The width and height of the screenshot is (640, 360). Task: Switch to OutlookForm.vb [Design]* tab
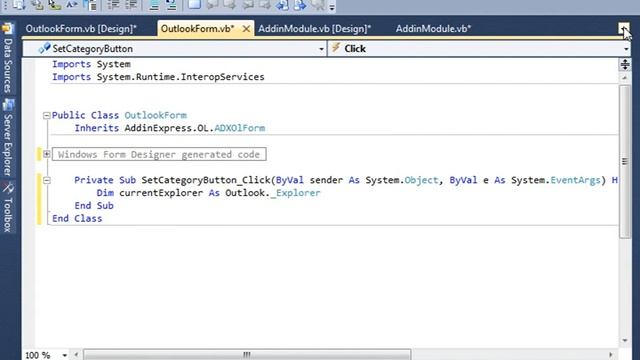[81, 29]
